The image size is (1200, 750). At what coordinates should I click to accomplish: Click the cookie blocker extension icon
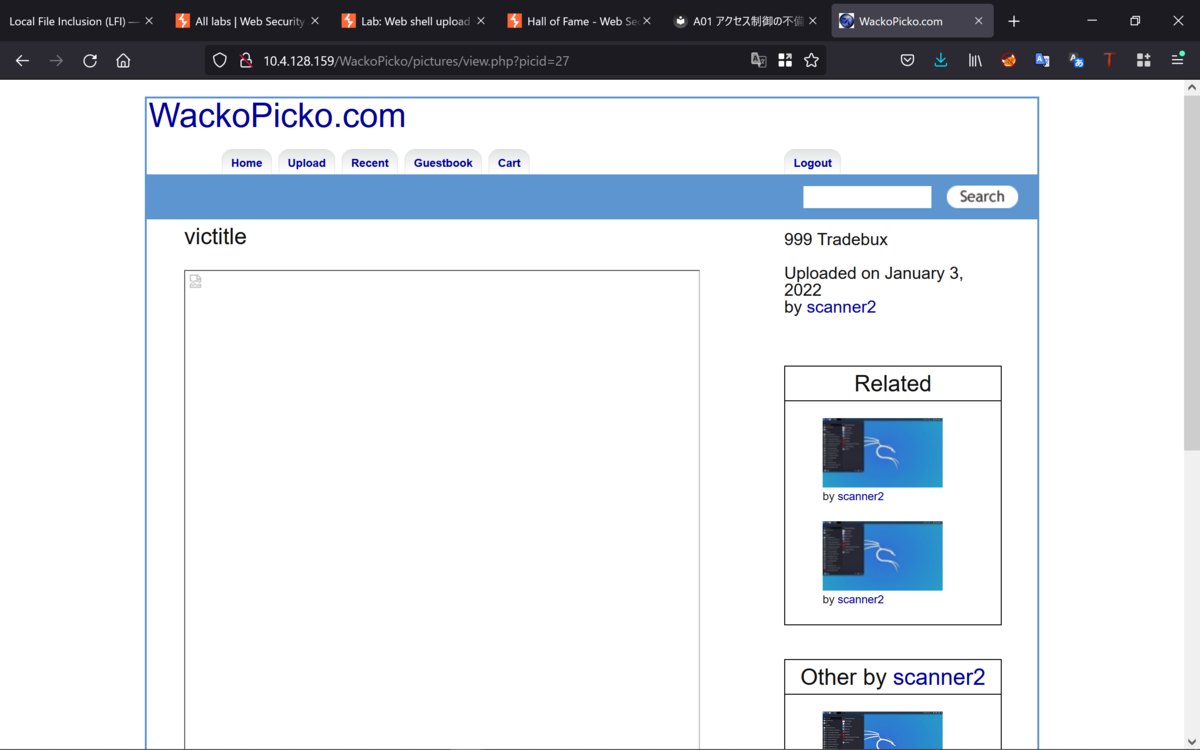1009,60
